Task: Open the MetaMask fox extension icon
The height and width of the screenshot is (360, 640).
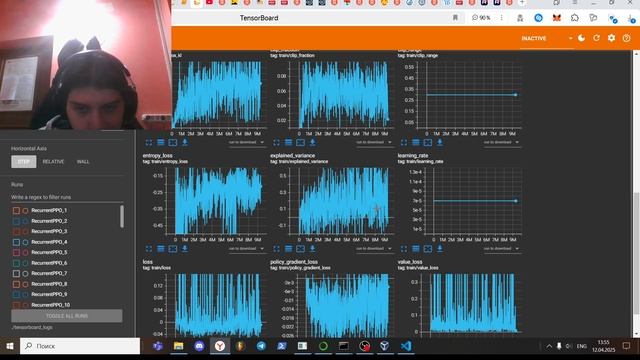Action: pos(557,18)
